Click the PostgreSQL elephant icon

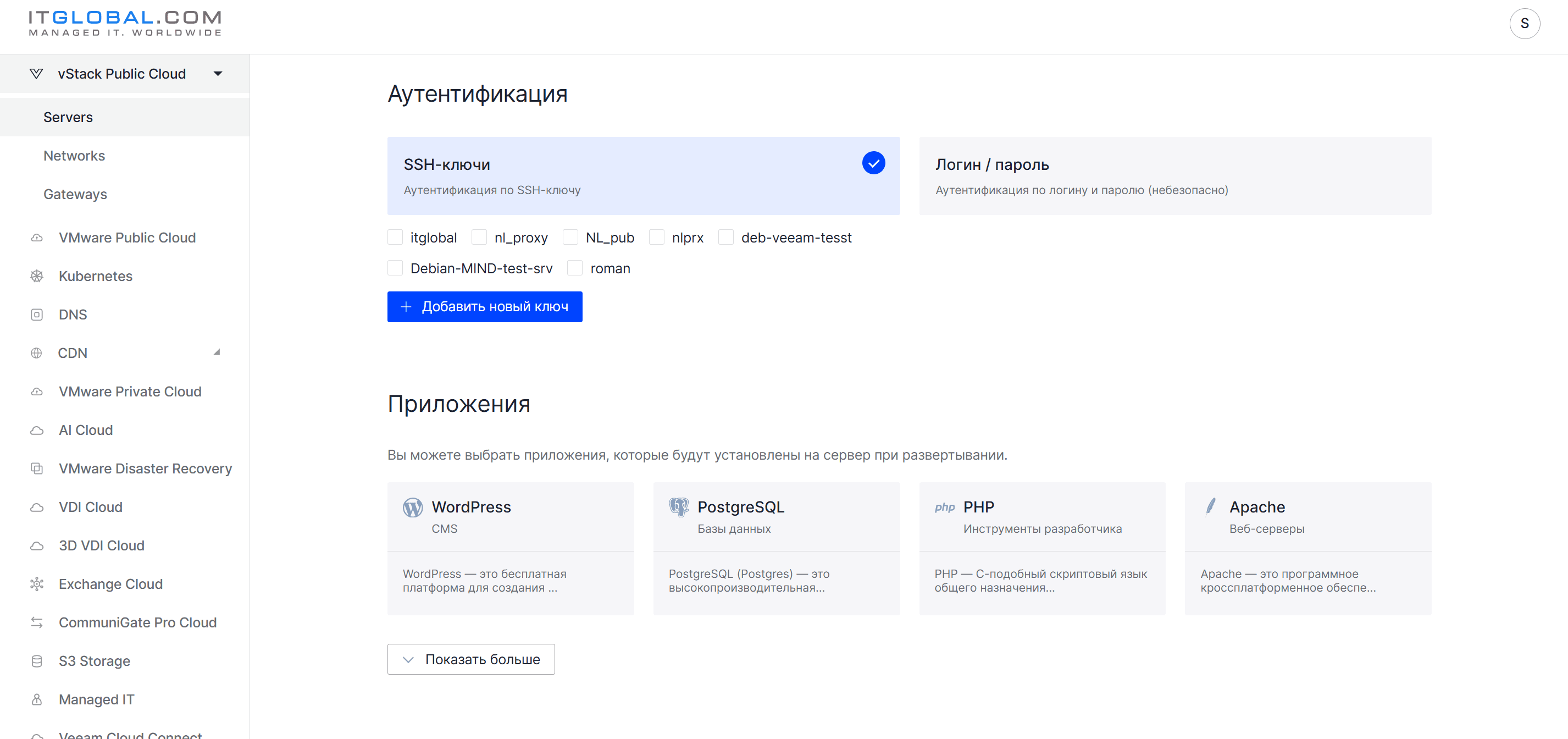[679, 507]
